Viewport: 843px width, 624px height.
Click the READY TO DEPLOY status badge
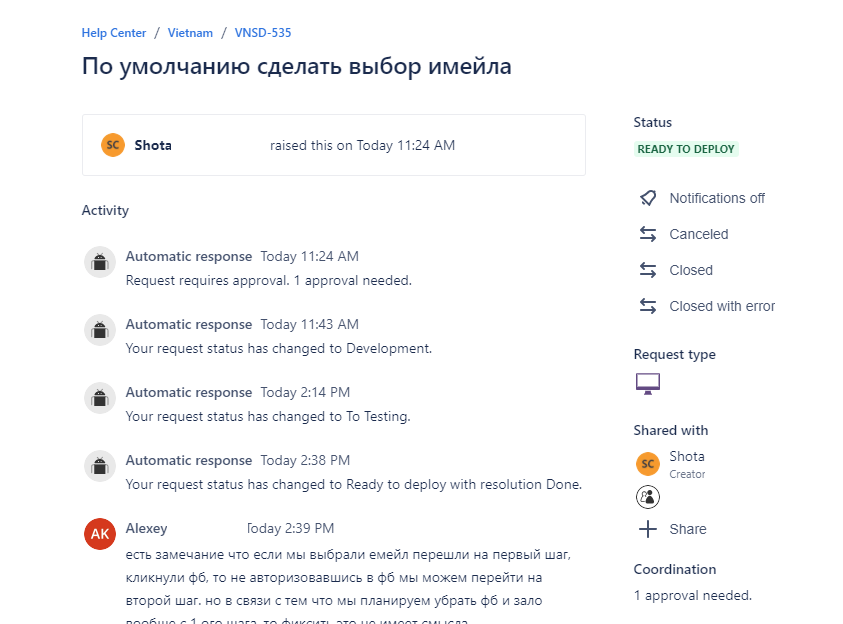(x=686, y=149)
